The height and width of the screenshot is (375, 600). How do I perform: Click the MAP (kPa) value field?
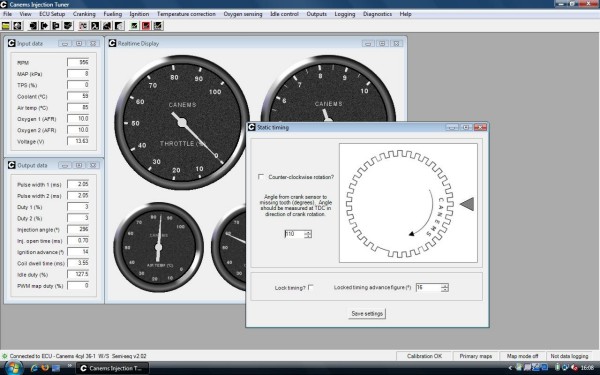78,73
